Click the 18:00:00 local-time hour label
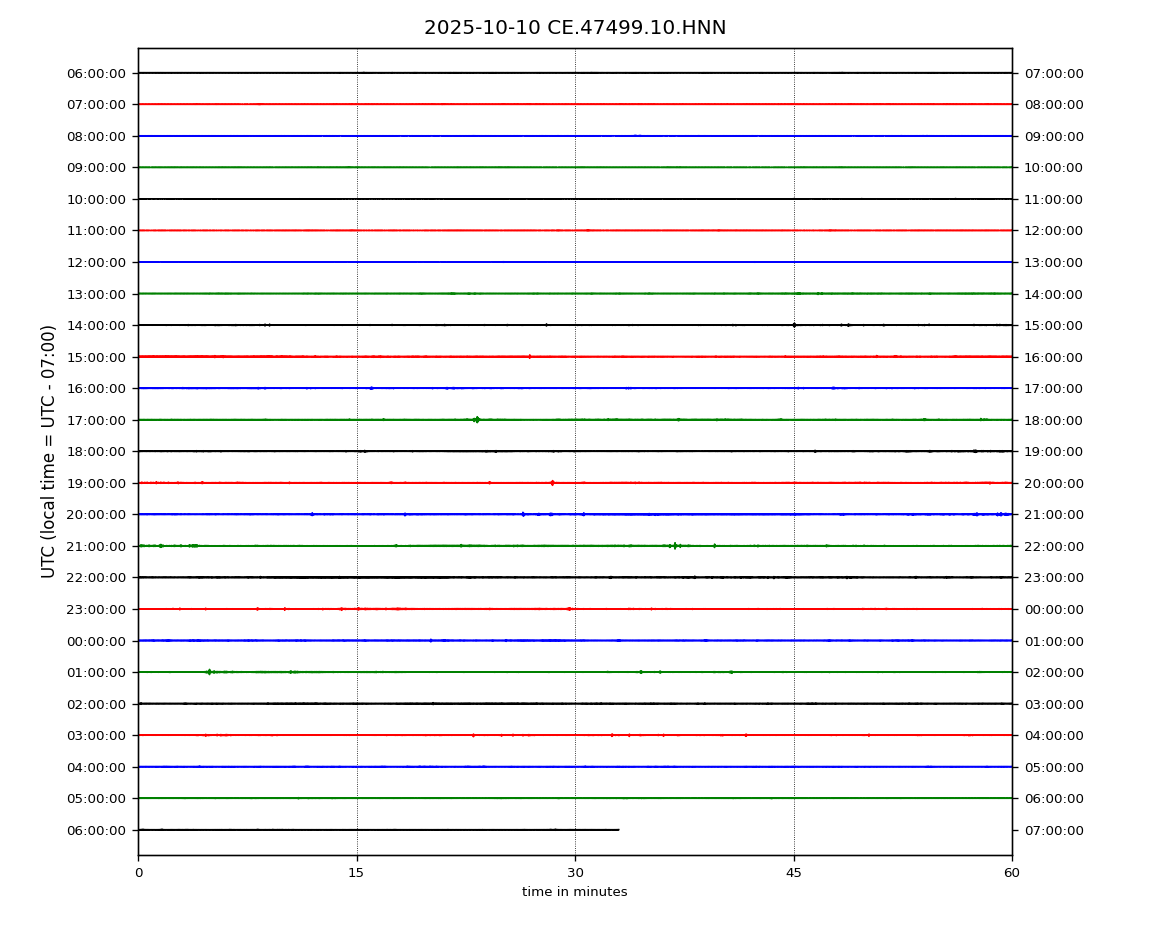The image size is (1150, 950). tap(1053, 420)
